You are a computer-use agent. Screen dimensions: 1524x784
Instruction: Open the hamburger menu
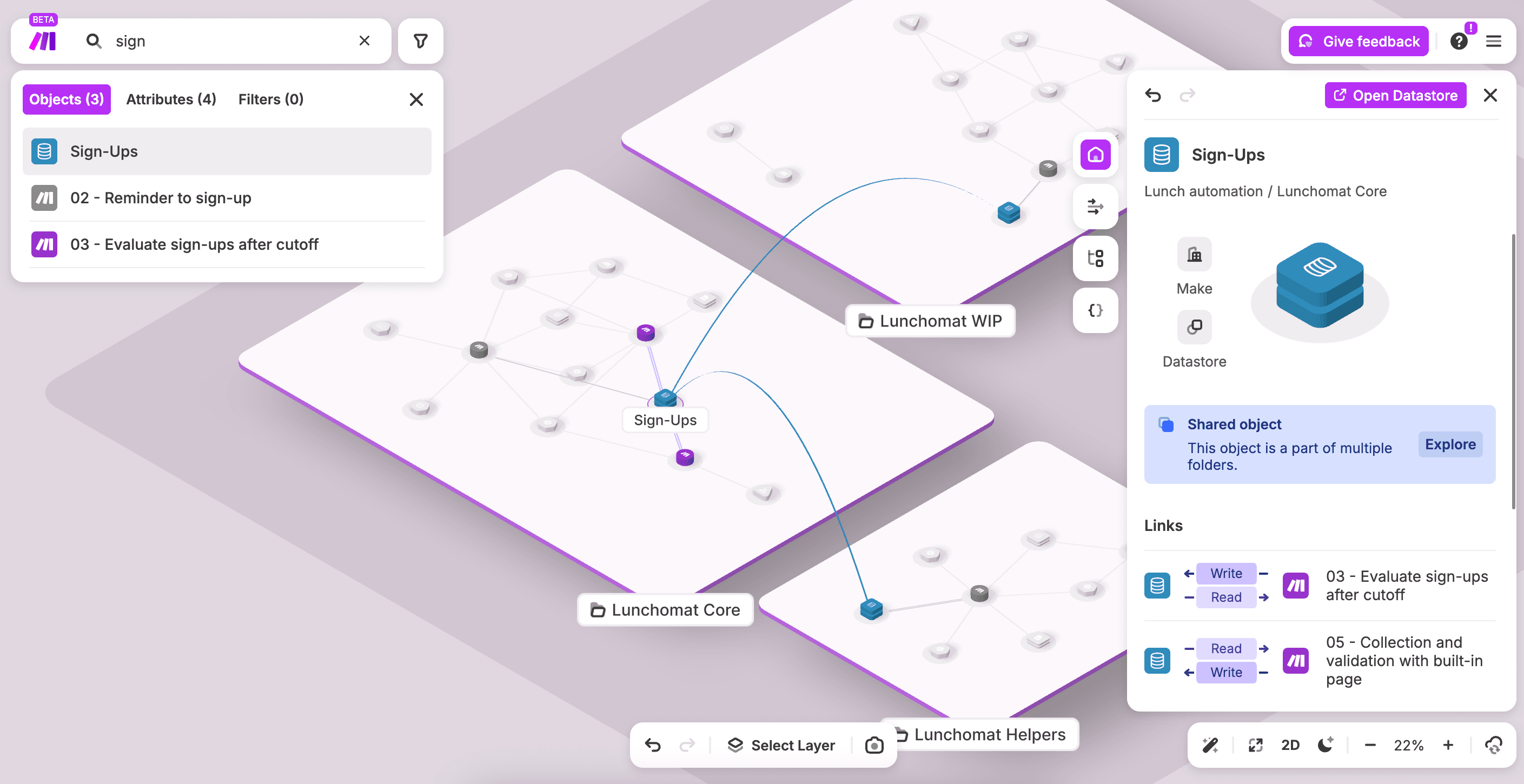coord(1494,41)
